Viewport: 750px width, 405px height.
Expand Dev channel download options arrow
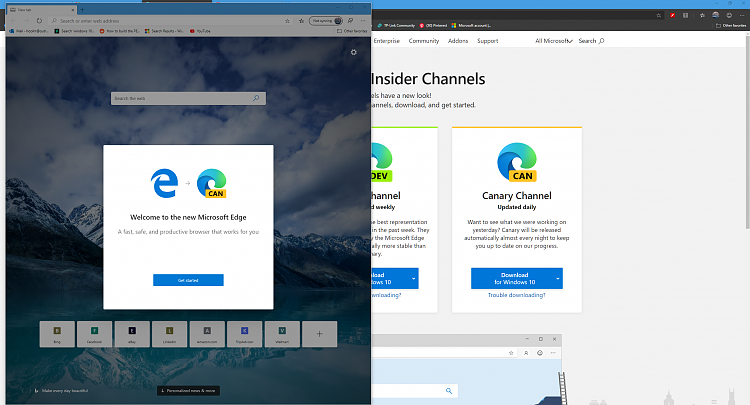(414, 278)
